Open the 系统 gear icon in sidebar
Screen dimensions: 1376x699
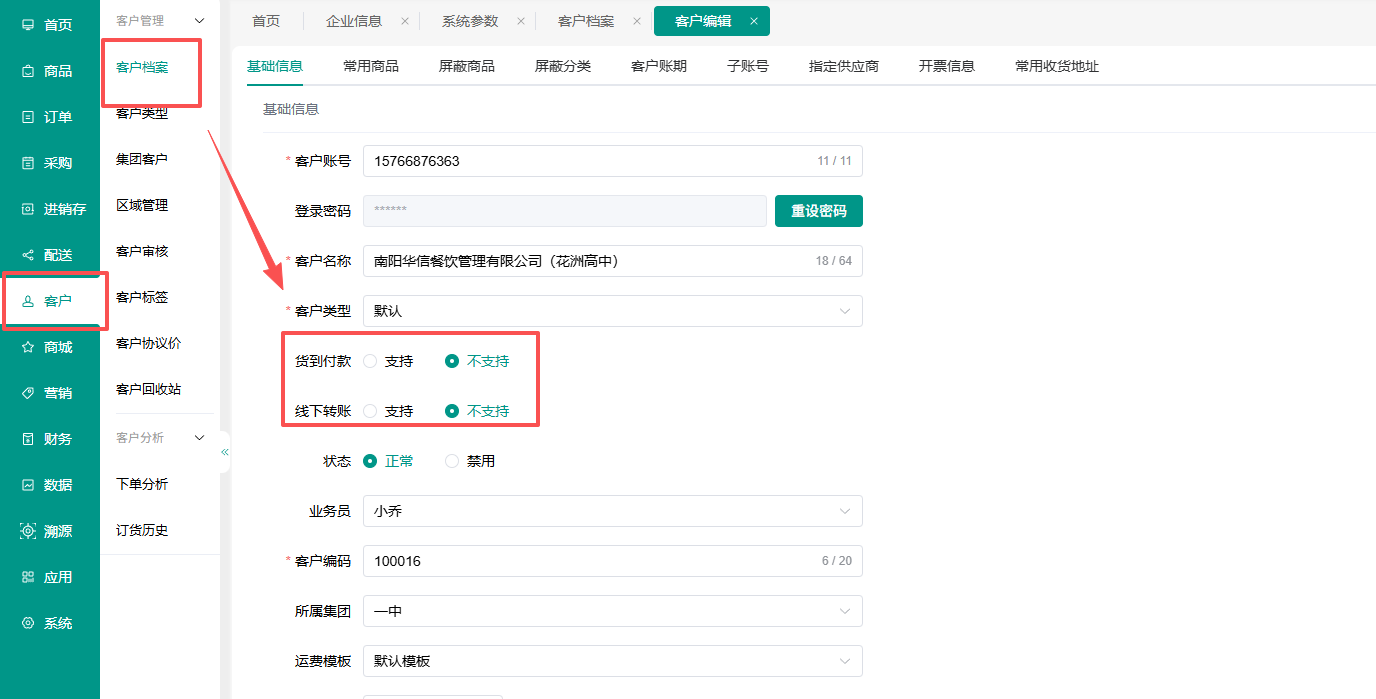28,623
